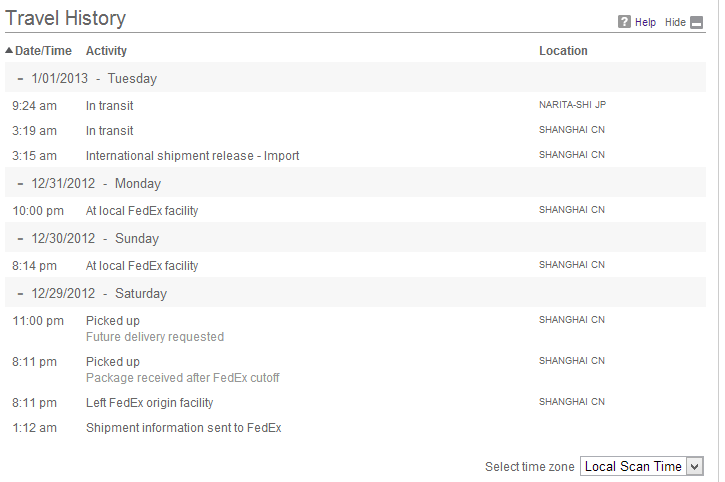Collapse the 12/30/2012 Sunday group
Image resolution: width=725 pixels, height=482 pixels.
pyautogui.click(x=20, y=239)
